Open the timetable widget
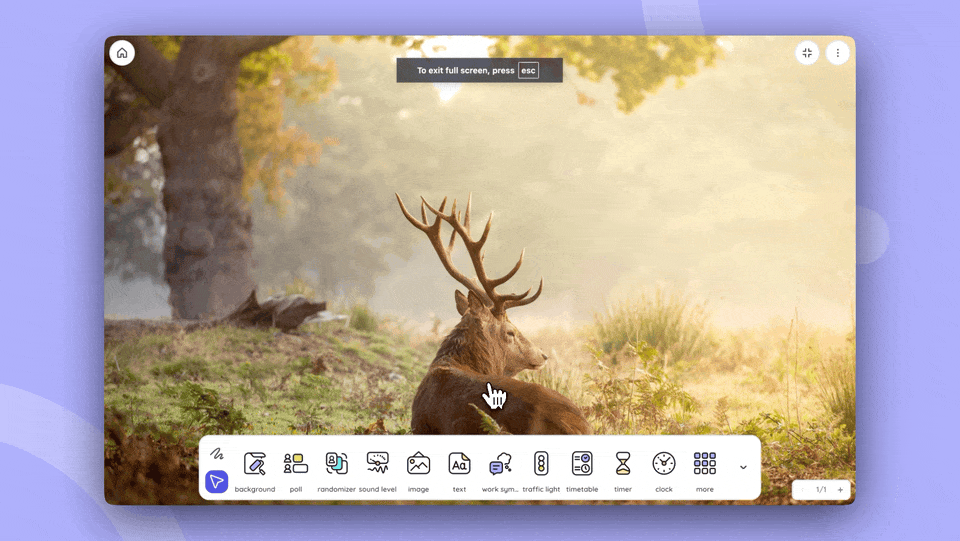960x541 pixels. point(582,471)
